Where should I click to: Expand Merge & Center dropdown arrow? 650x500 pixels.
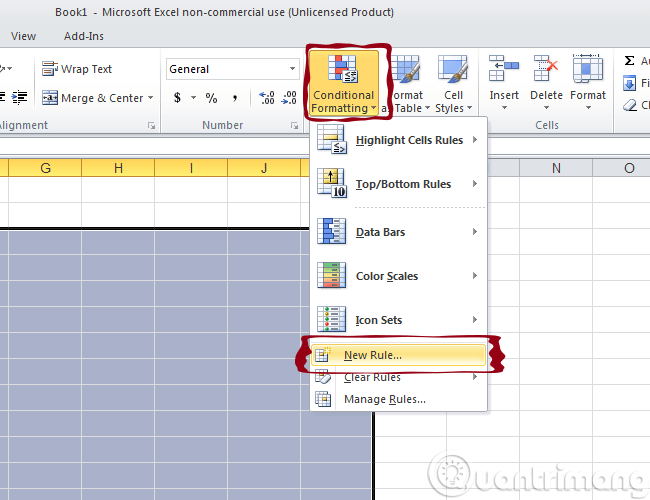[150, 98]
